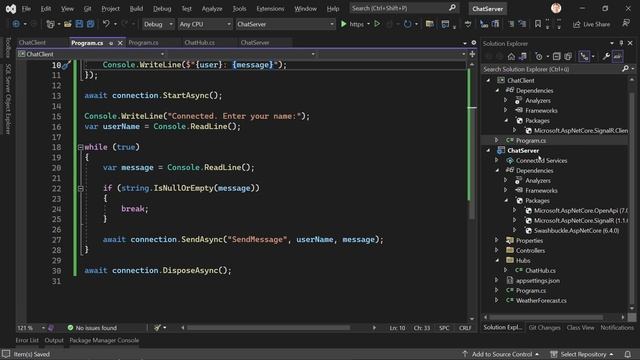
Task: Open the feedback icon at toolbar right end
Action: (x=626, y=24)
